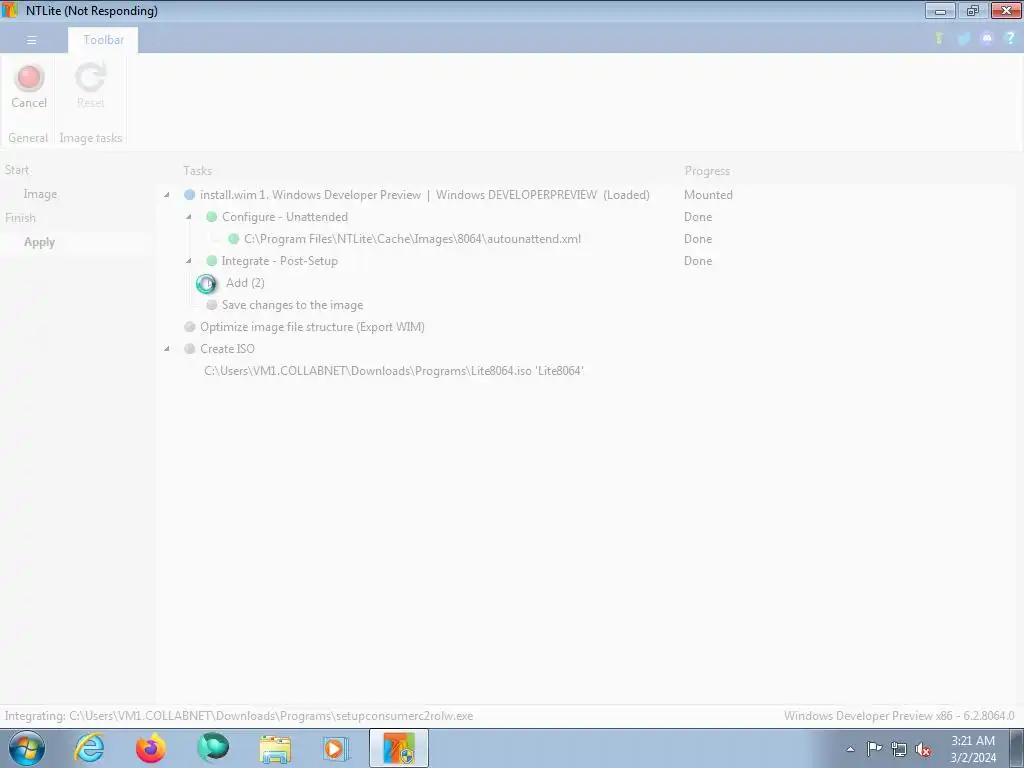The height and width of the screenshot is (768, 1024).
Task: Select the Integrate - Post-Setup row
Action: point(280,261)
